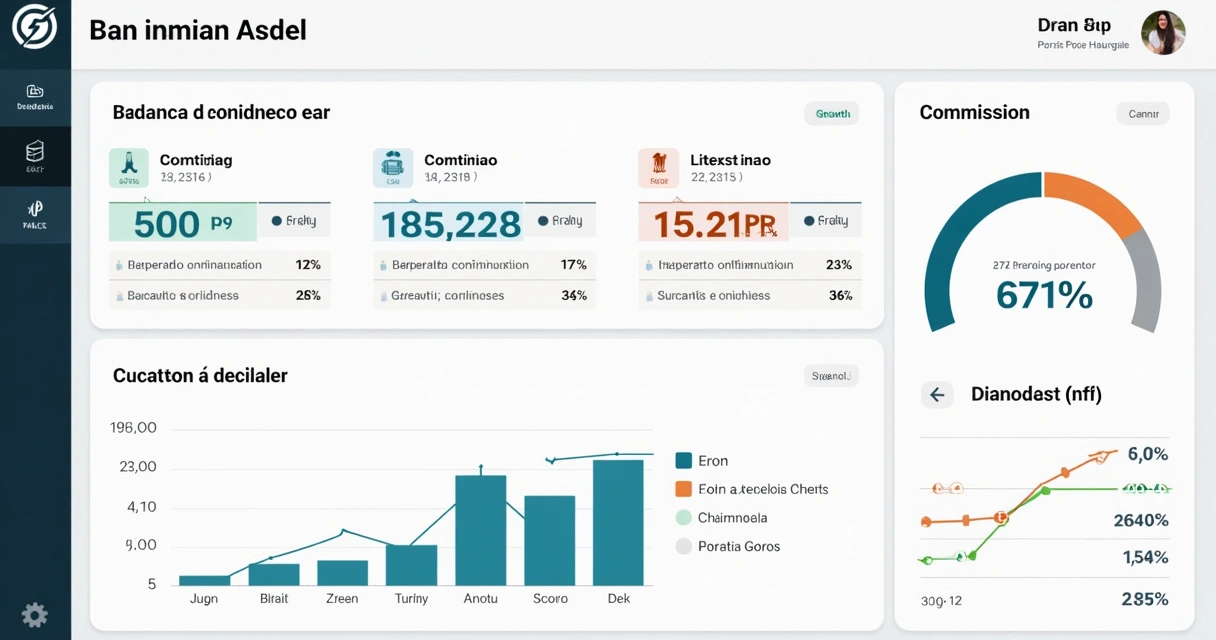Click the Jugn bar in the chart
The width and height of the screenshot is (1216, 640).
[204, 580]
